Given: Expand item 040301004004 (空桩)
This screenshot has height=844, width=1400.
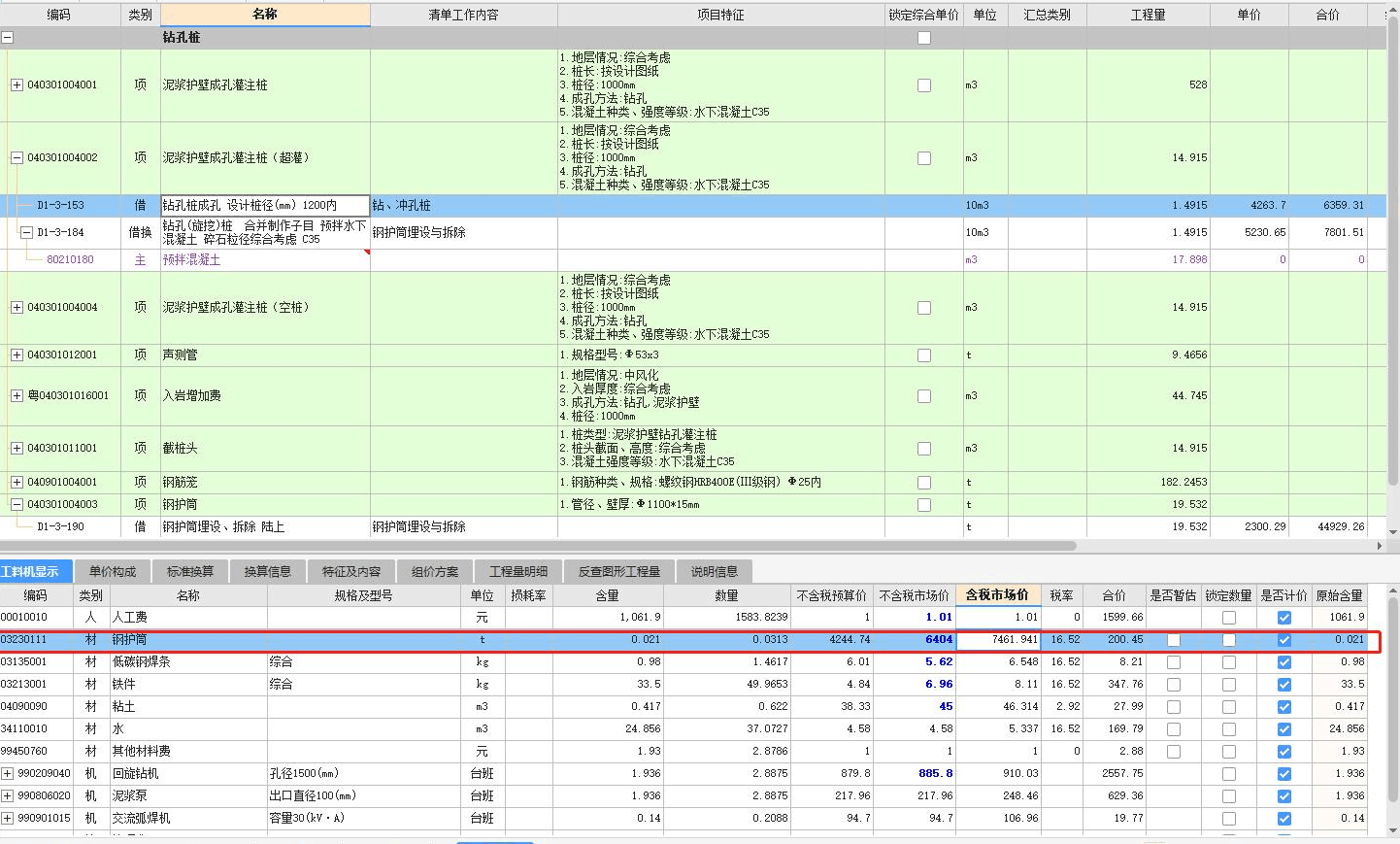Looking at the screenshot, I should (17, 307).
